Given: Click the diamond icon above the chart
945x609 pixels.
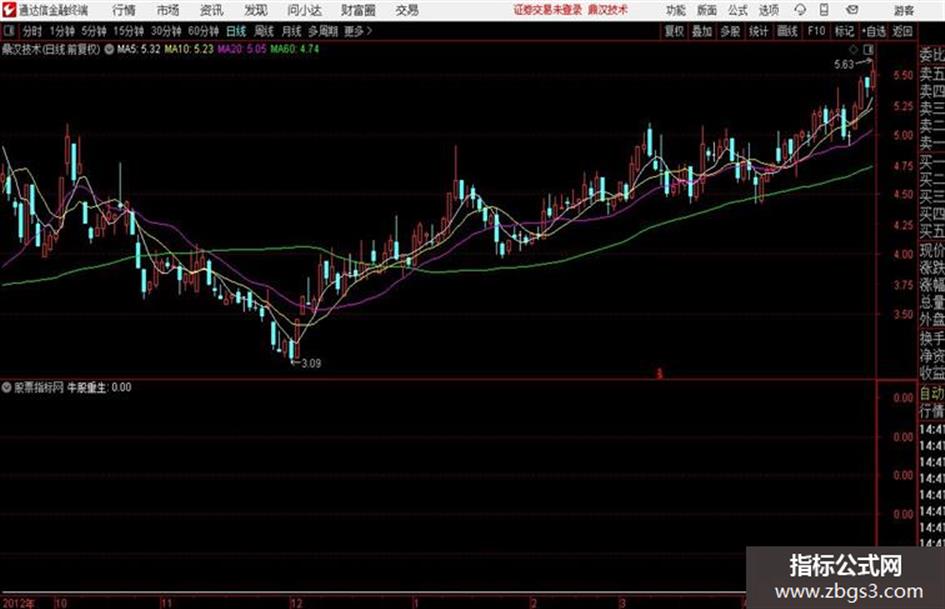Looking at the screenshot, I should pyautogui.click(x=854, y=49).
